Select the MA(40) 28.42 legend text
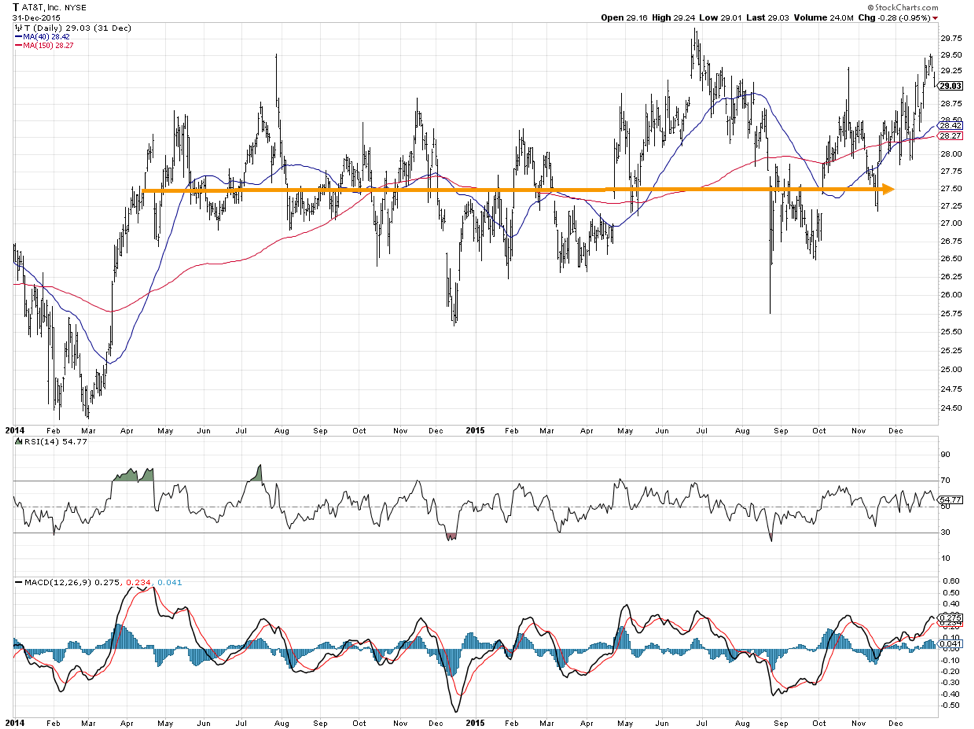 pyautogui.click(x=47, y=37)
